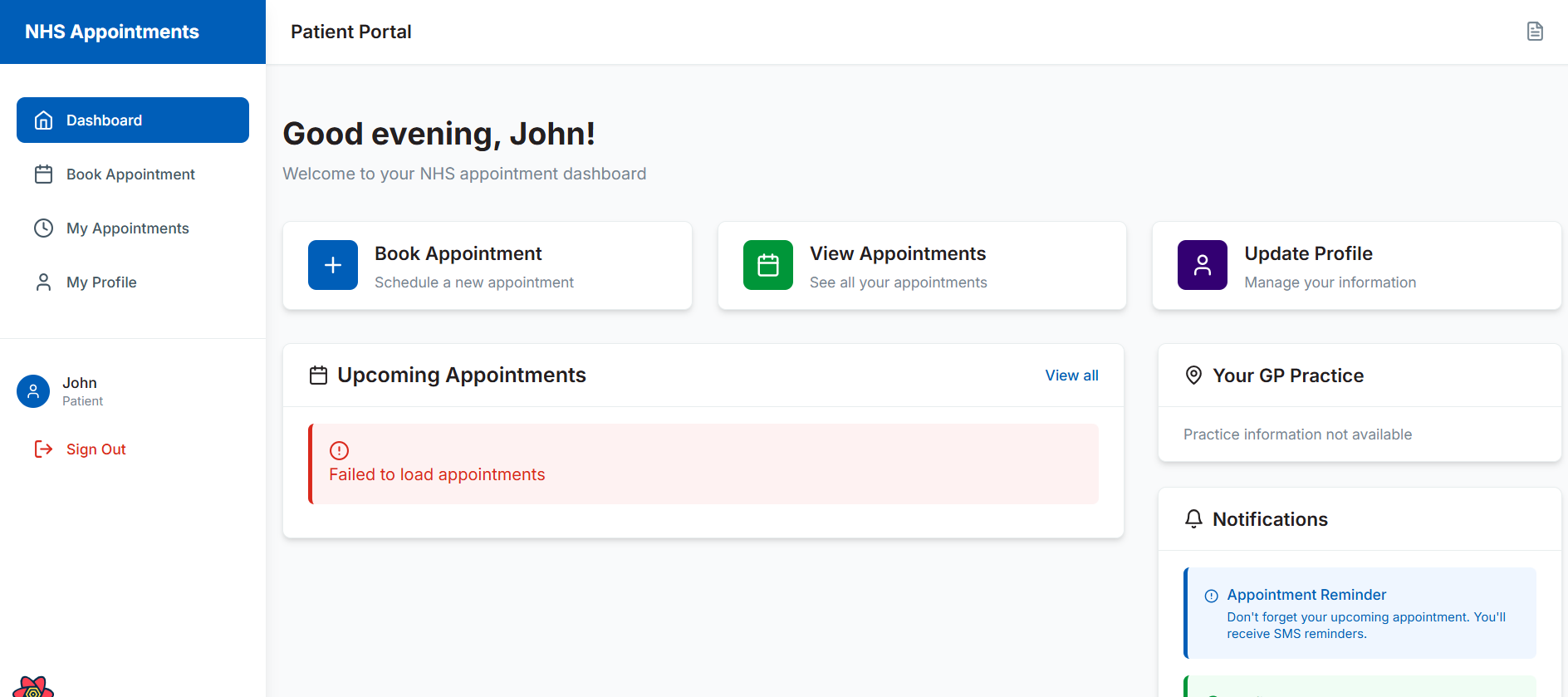Open My Profile in sidebar
Screen dimensions: 1568x697
[x=133, y=282]
